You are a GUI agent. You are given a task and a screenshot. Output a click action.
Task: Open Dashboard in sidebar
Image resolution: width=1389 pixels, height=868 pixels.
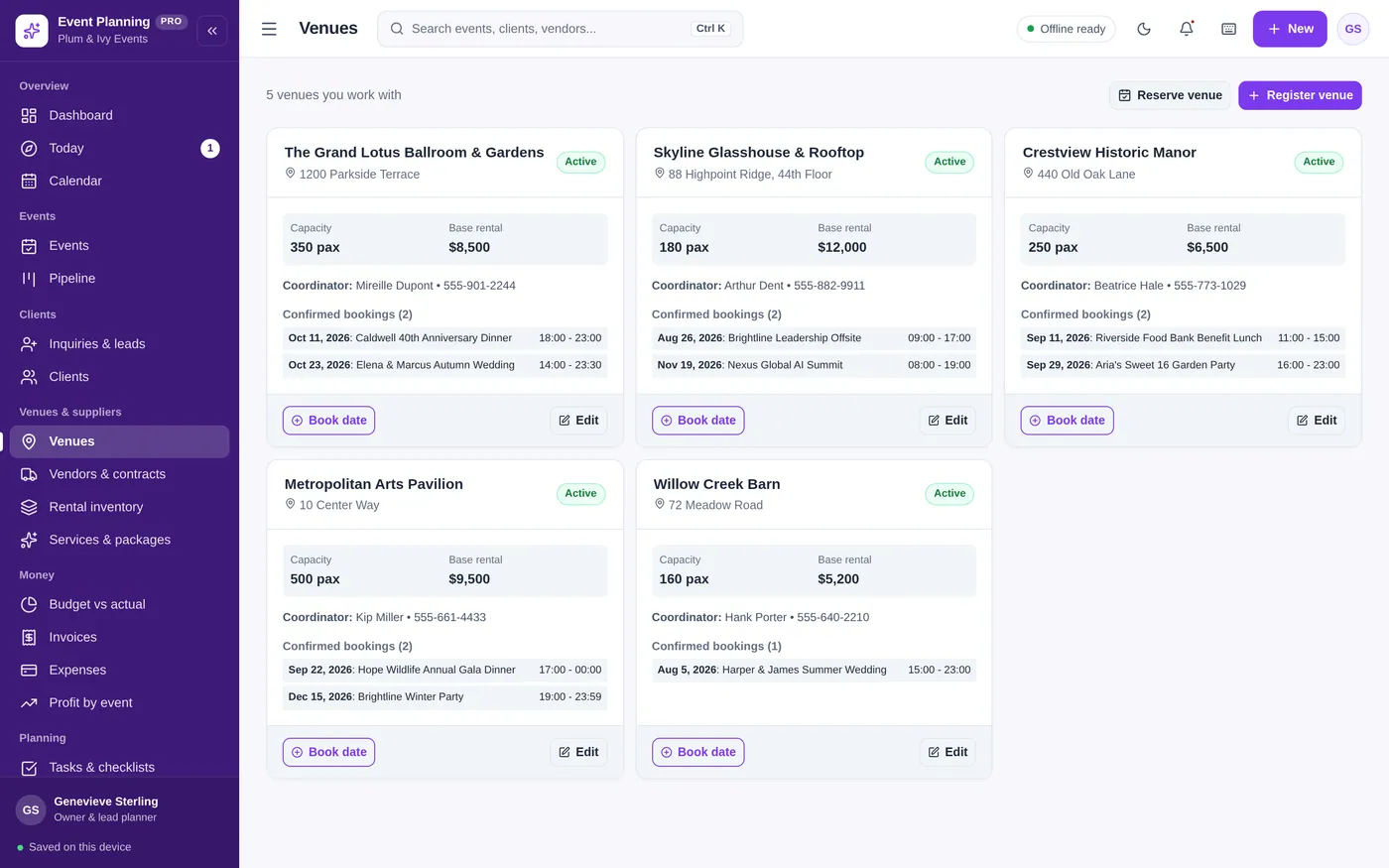coord(119,115)
